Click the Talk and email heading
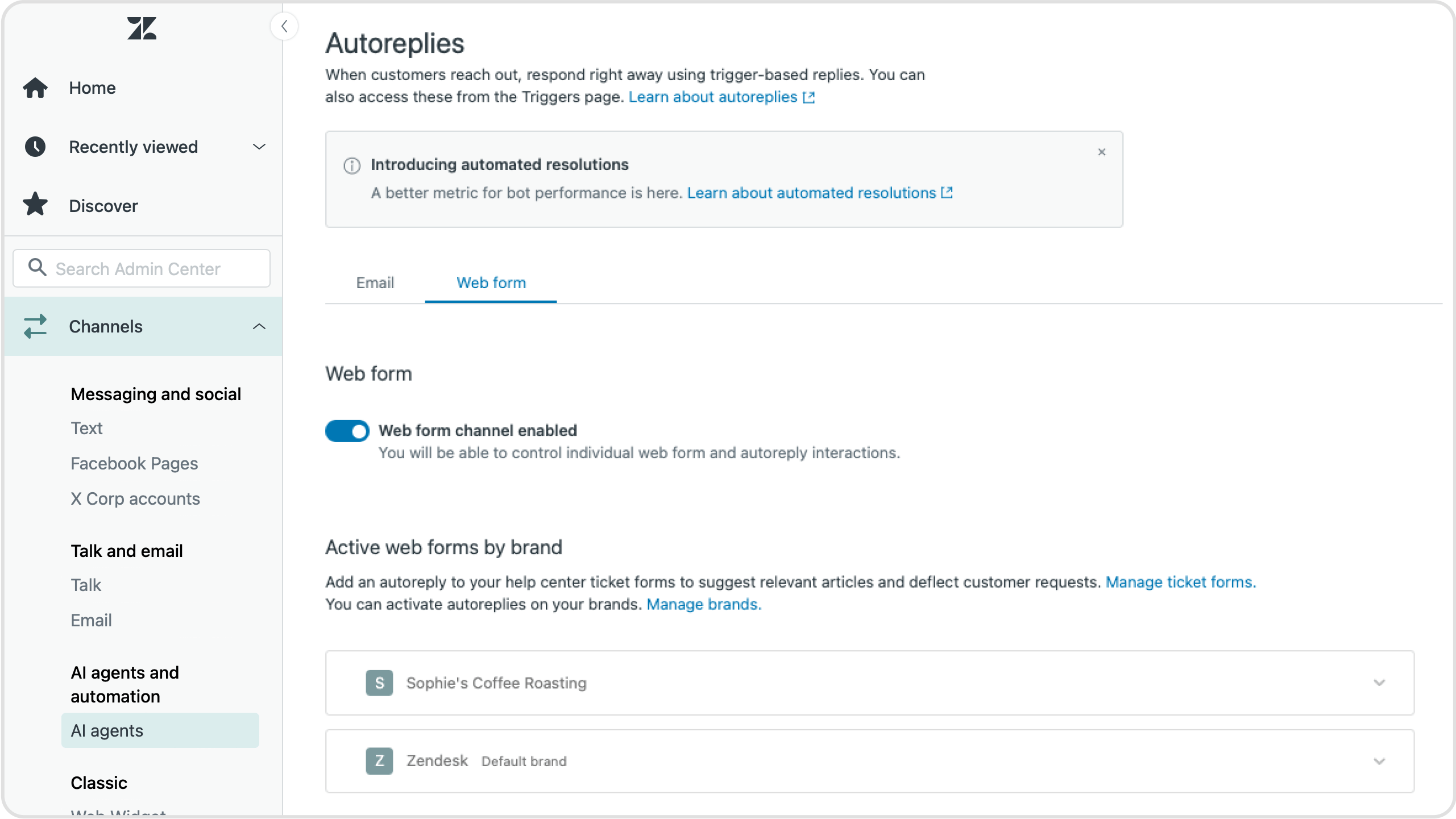Image resolution: width=1456 pixels, height=819 pixels. tap(127, 551)
